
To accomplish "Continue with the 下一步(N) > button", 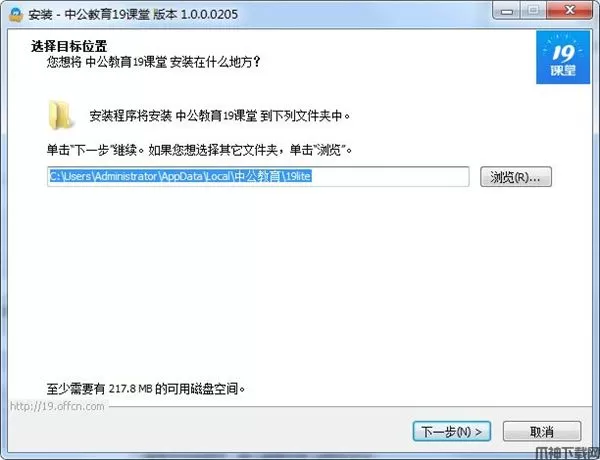I will pyautogui.click(x=452, y=432).
